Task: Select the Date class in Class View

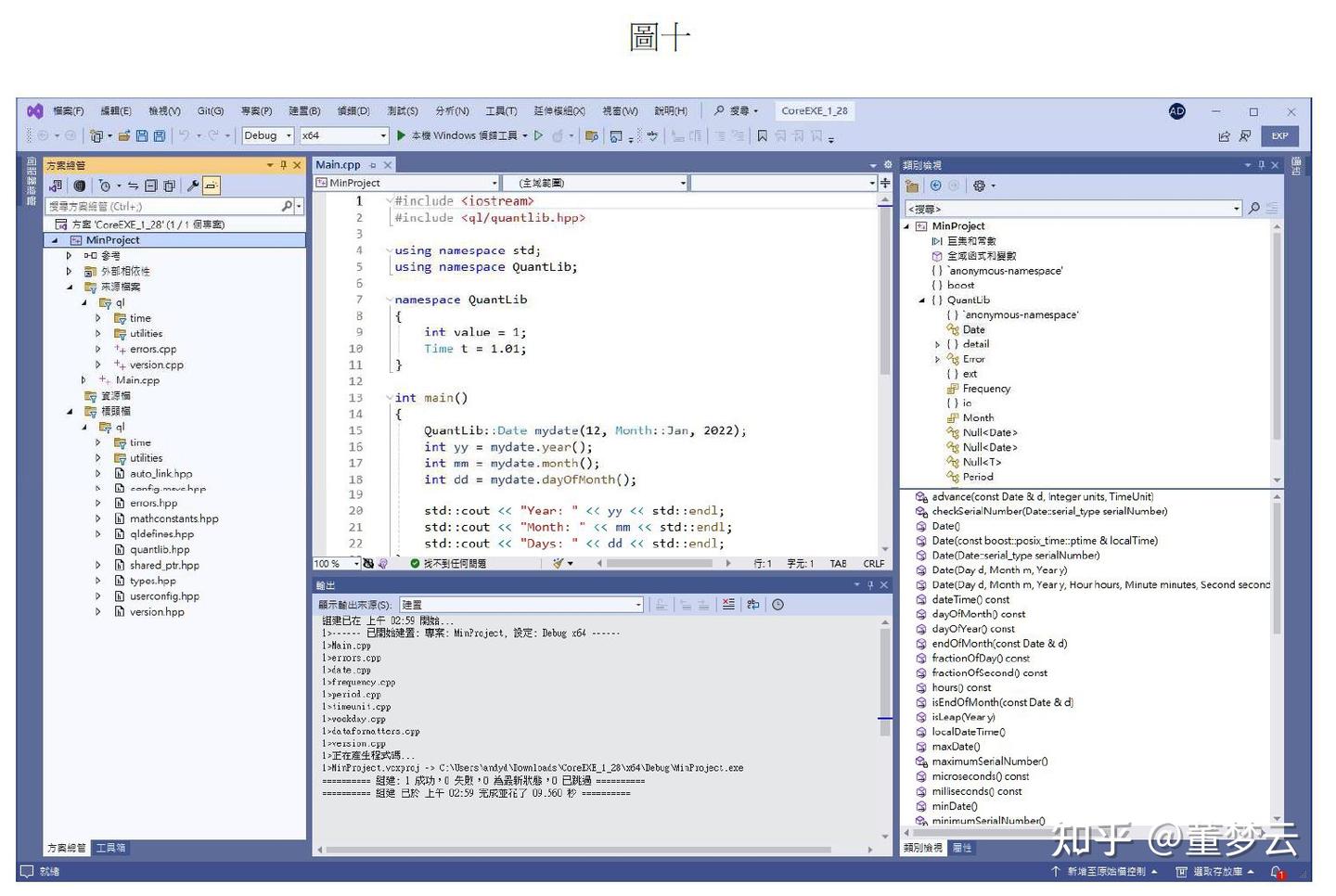Action: coord(973,329)
